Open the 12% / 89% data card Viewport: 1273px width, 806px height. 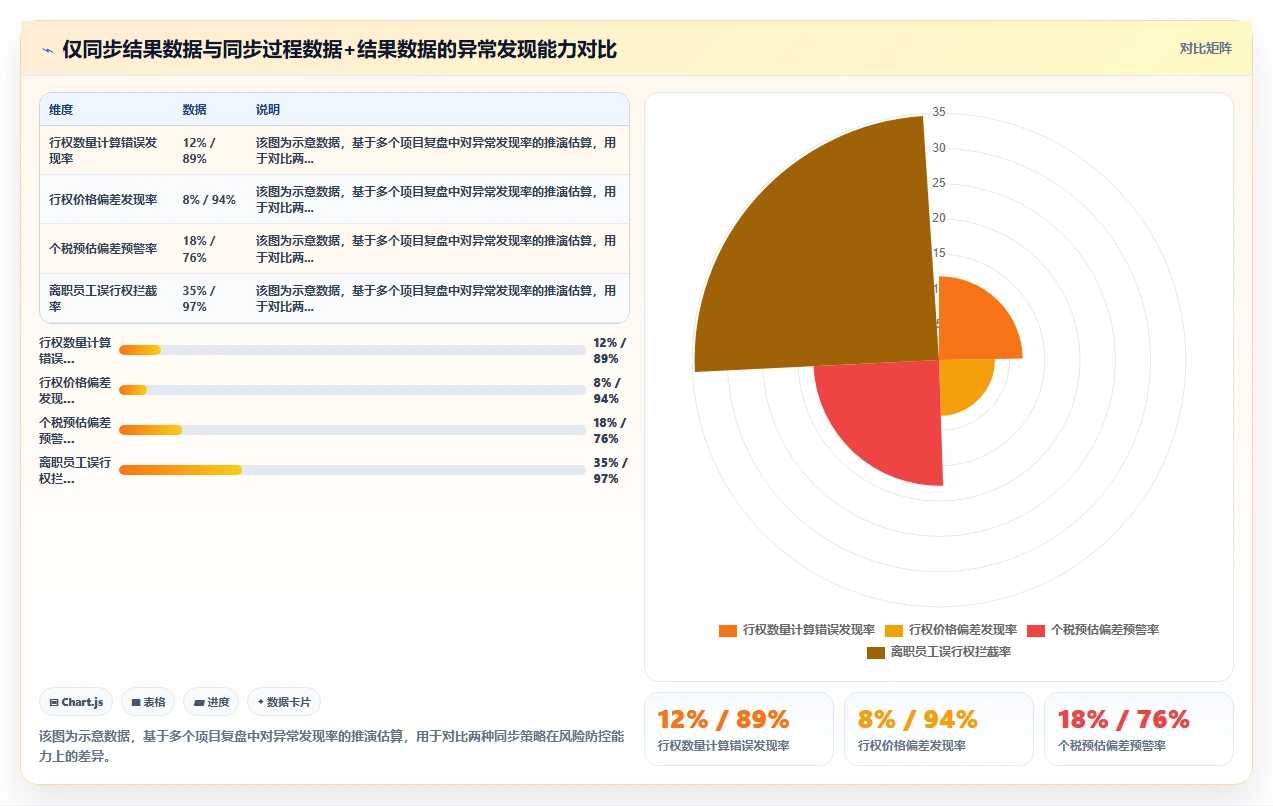tap(738, 729)
